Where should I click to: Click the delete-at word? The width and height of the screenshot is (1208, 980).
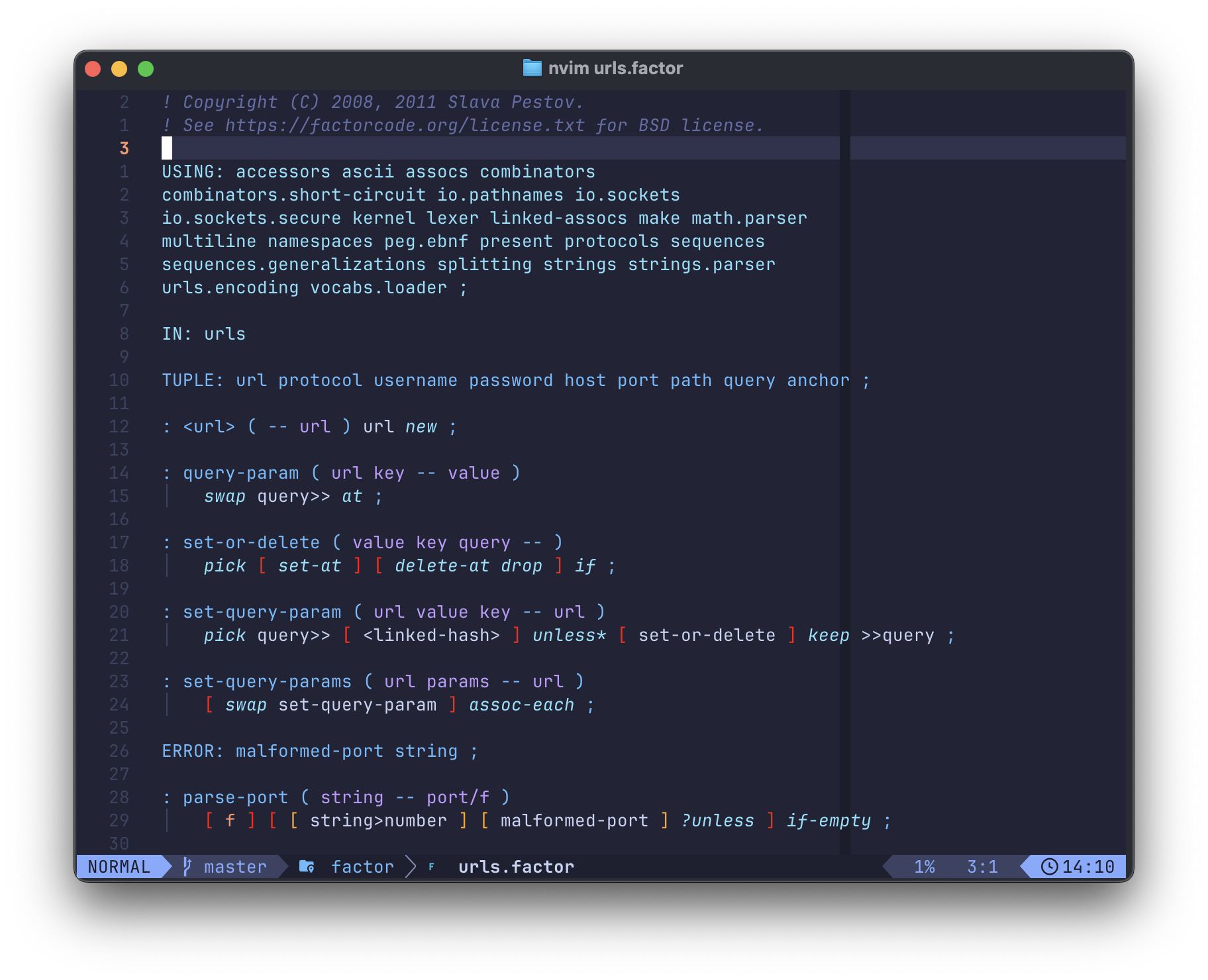click(442, 565)
